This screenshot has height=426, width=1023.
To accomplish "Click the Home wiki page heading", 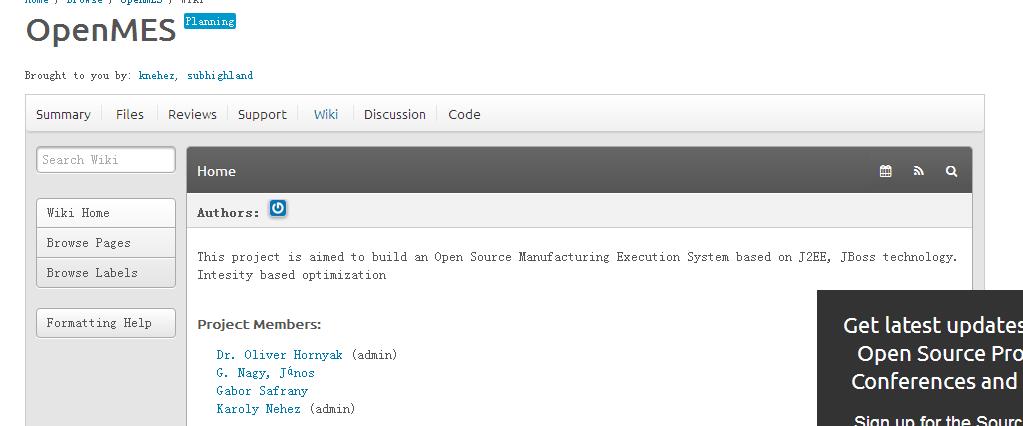I will click(x=216, y=171).
